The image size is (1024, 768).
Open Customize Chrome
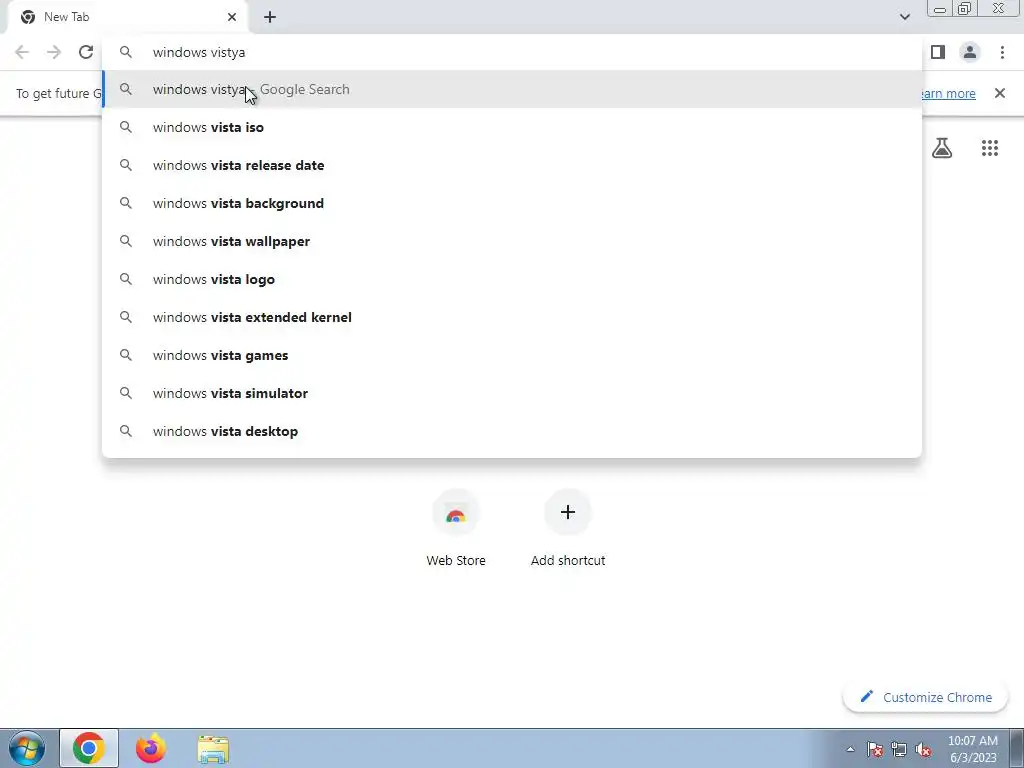(925, 697)
